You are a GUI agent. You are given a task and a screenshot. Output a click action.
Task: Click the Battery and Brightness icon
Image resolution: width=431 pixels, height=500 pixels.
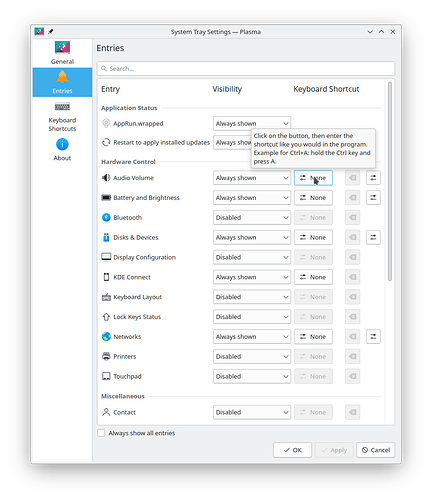tap(106, 198)
